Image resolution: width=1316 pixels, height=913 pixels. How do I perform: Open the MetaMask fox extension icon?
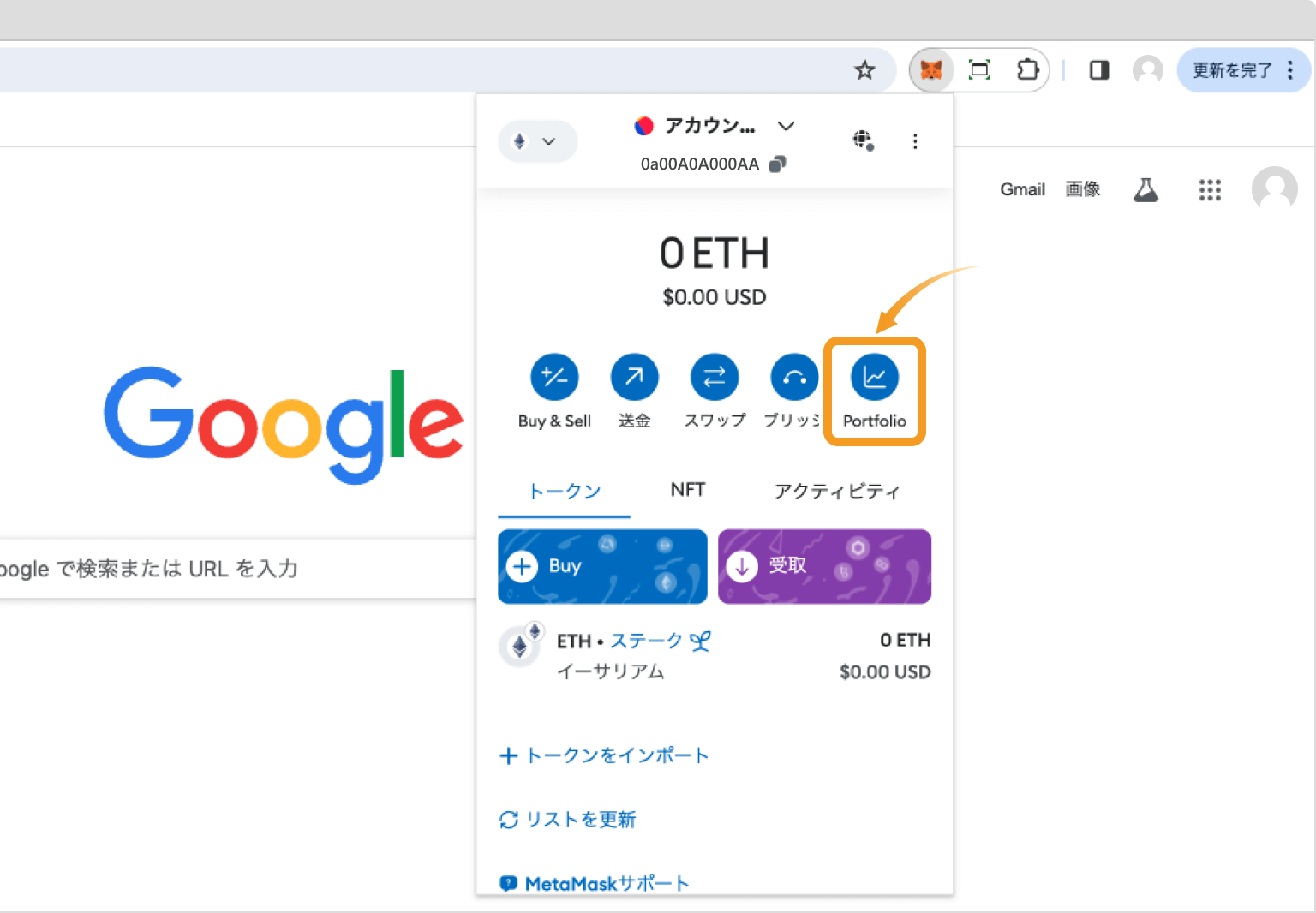[931, 70]
